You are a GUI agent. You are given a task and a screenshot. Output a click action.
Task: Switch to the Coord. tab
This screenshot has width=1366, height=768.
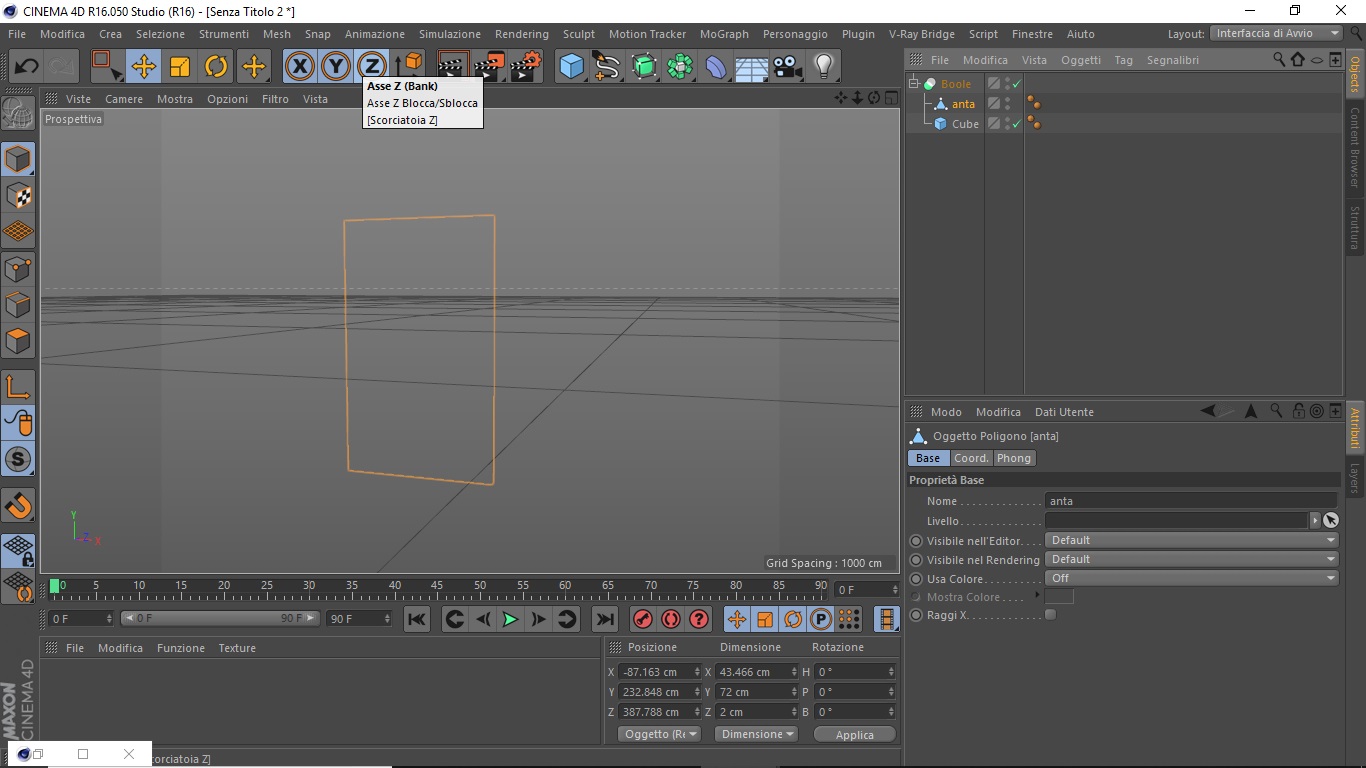coord(971,458)
